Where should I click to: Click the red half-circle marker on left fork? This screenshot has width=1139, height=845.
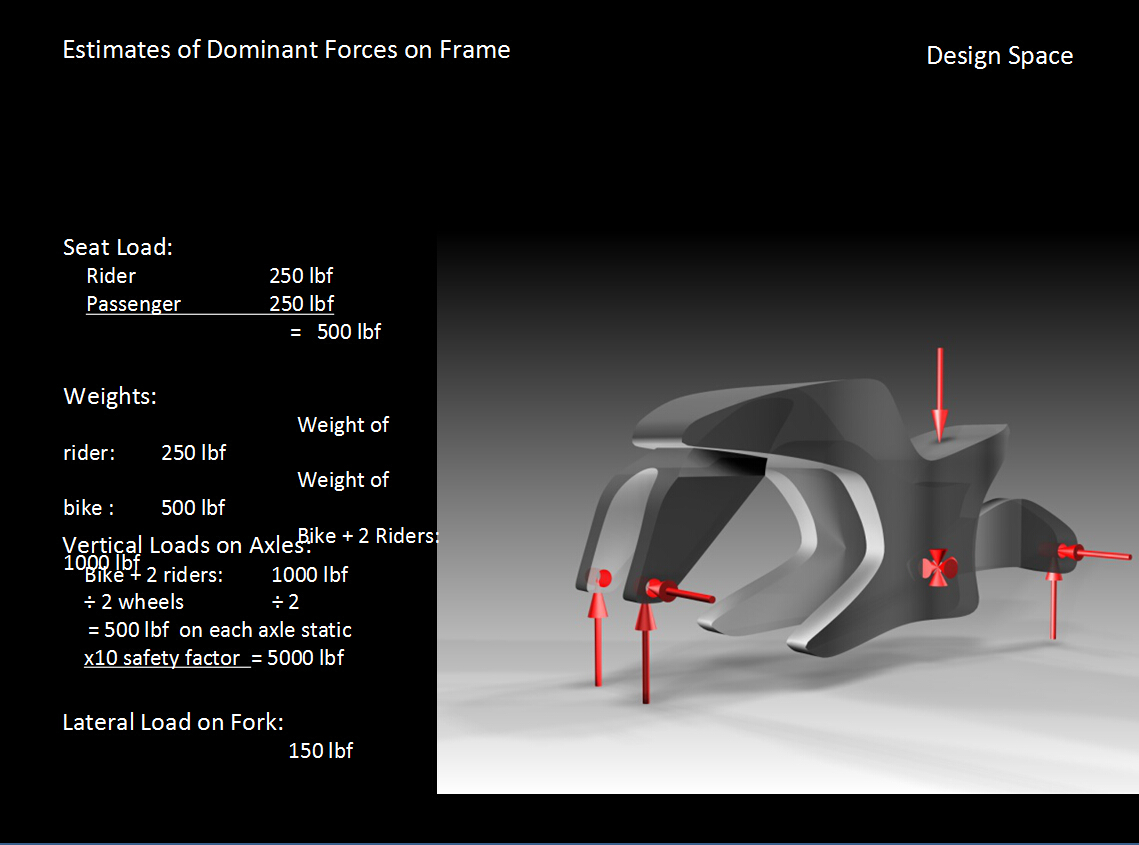click(x=603, y=578)
